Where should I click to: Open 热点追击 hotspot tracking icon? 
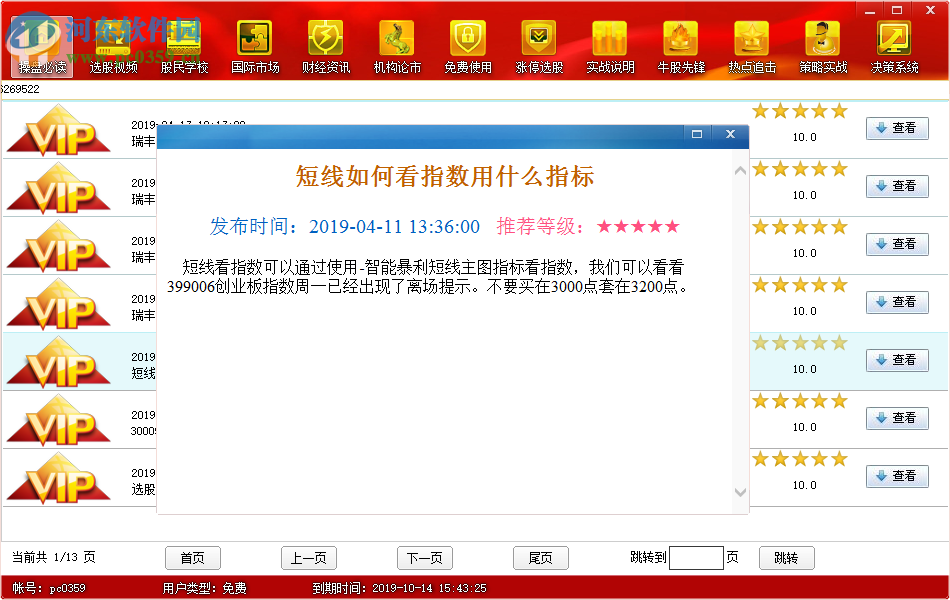tap(752, 42)
